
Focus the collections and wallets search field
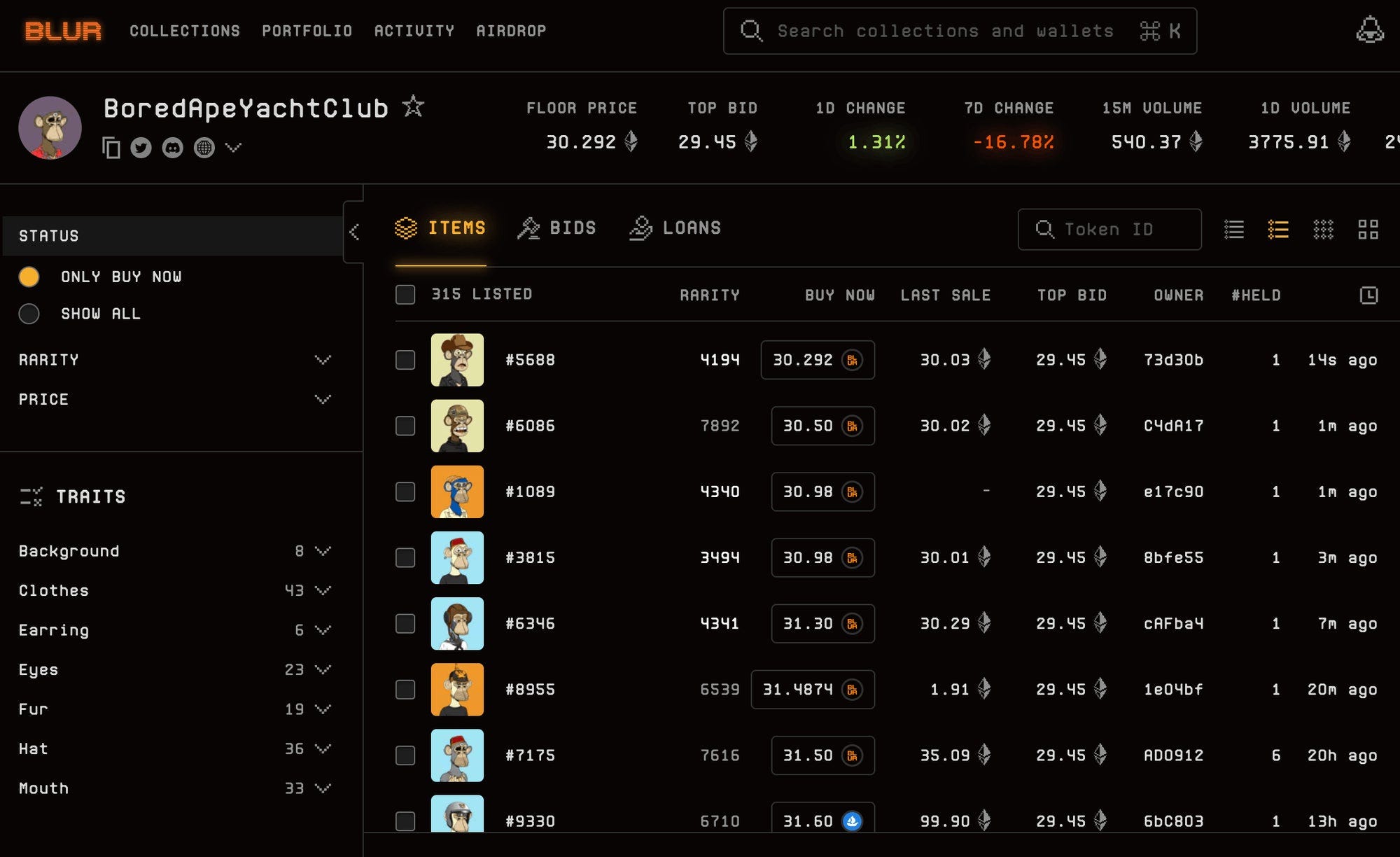click(x=960, y=31)
